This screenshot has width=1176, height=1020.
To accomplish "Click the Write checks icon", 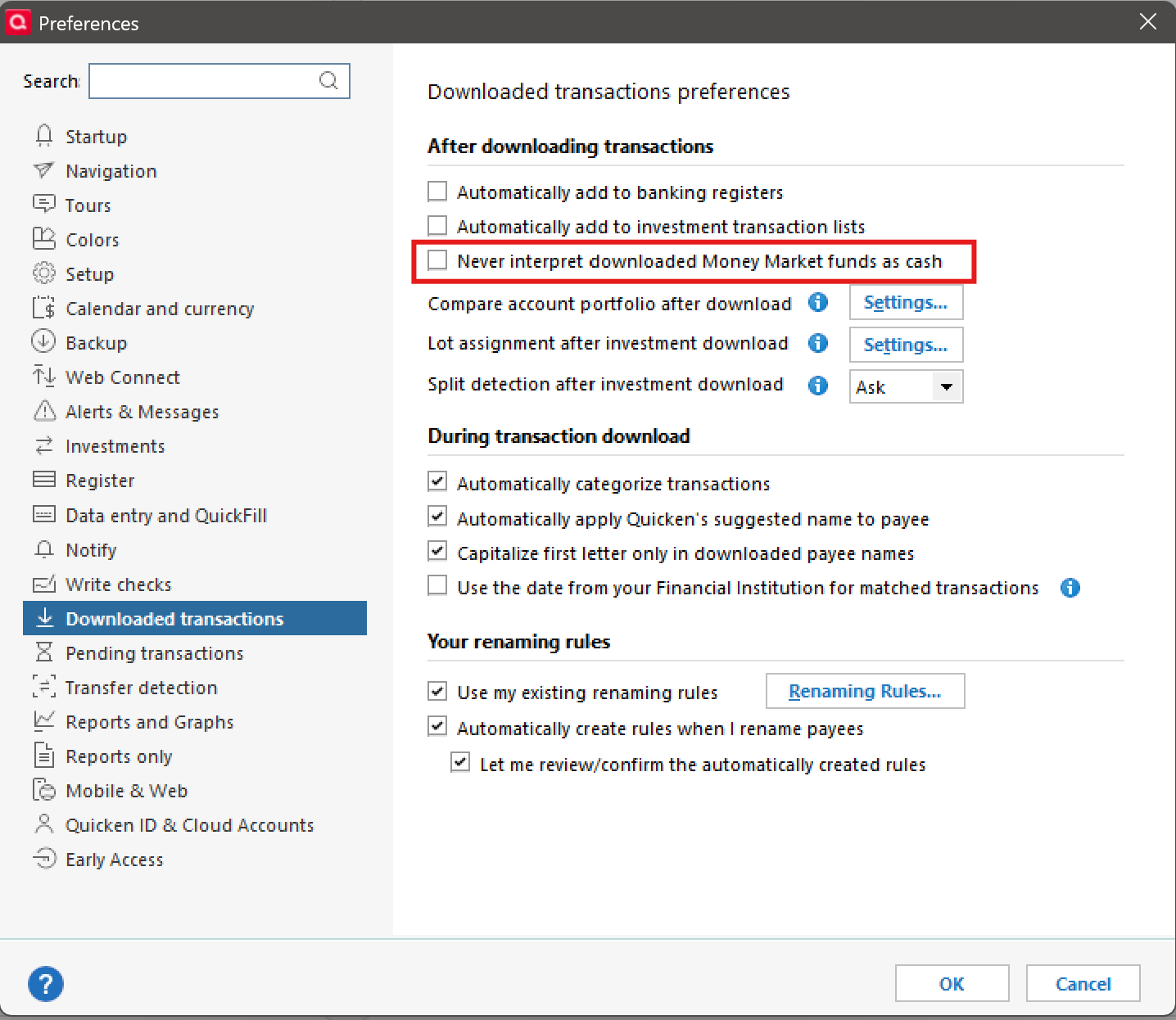I will tap(44, 584).
